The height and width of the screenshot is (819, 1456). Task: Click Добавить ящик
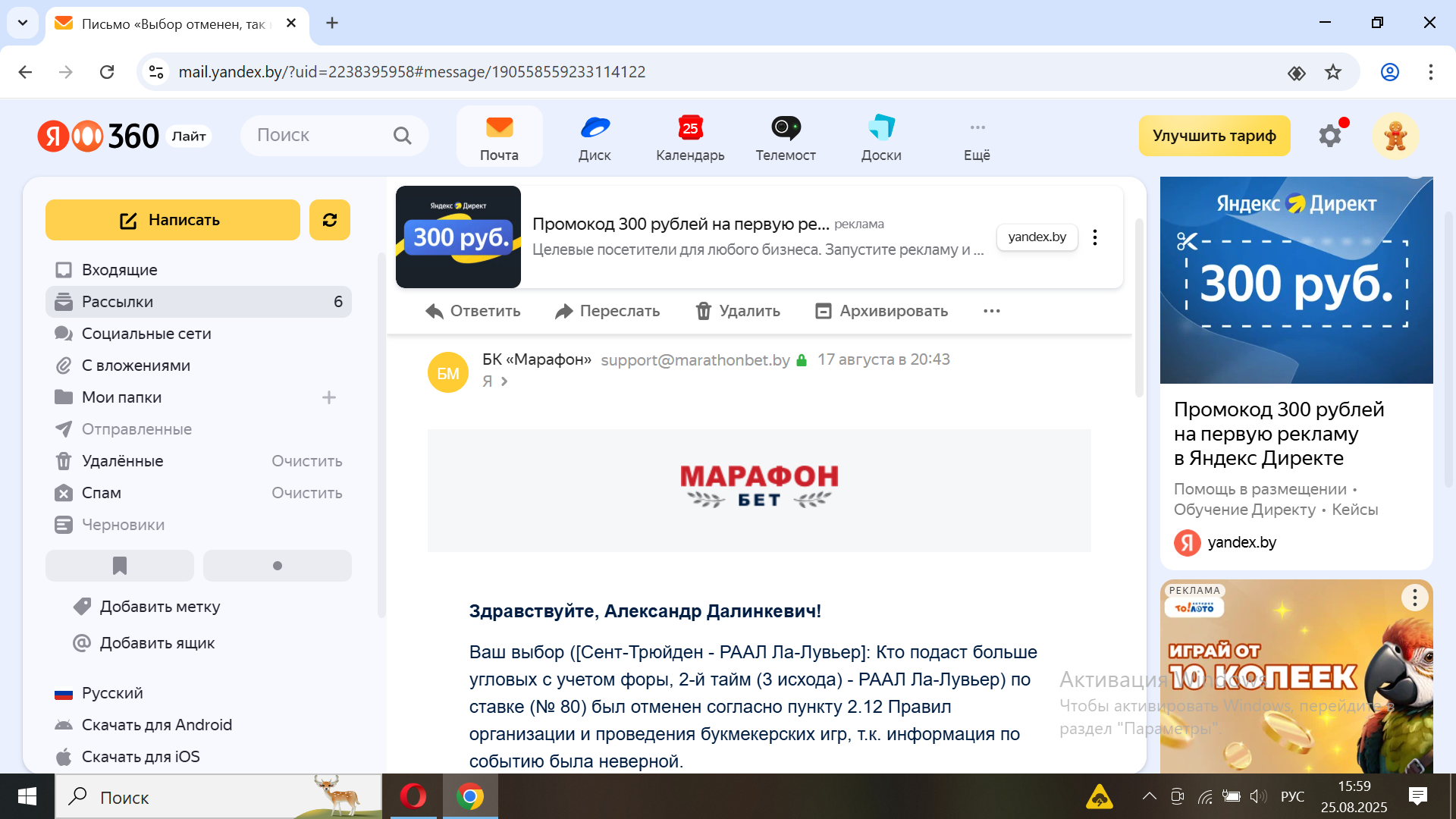(x=144, y=643)
